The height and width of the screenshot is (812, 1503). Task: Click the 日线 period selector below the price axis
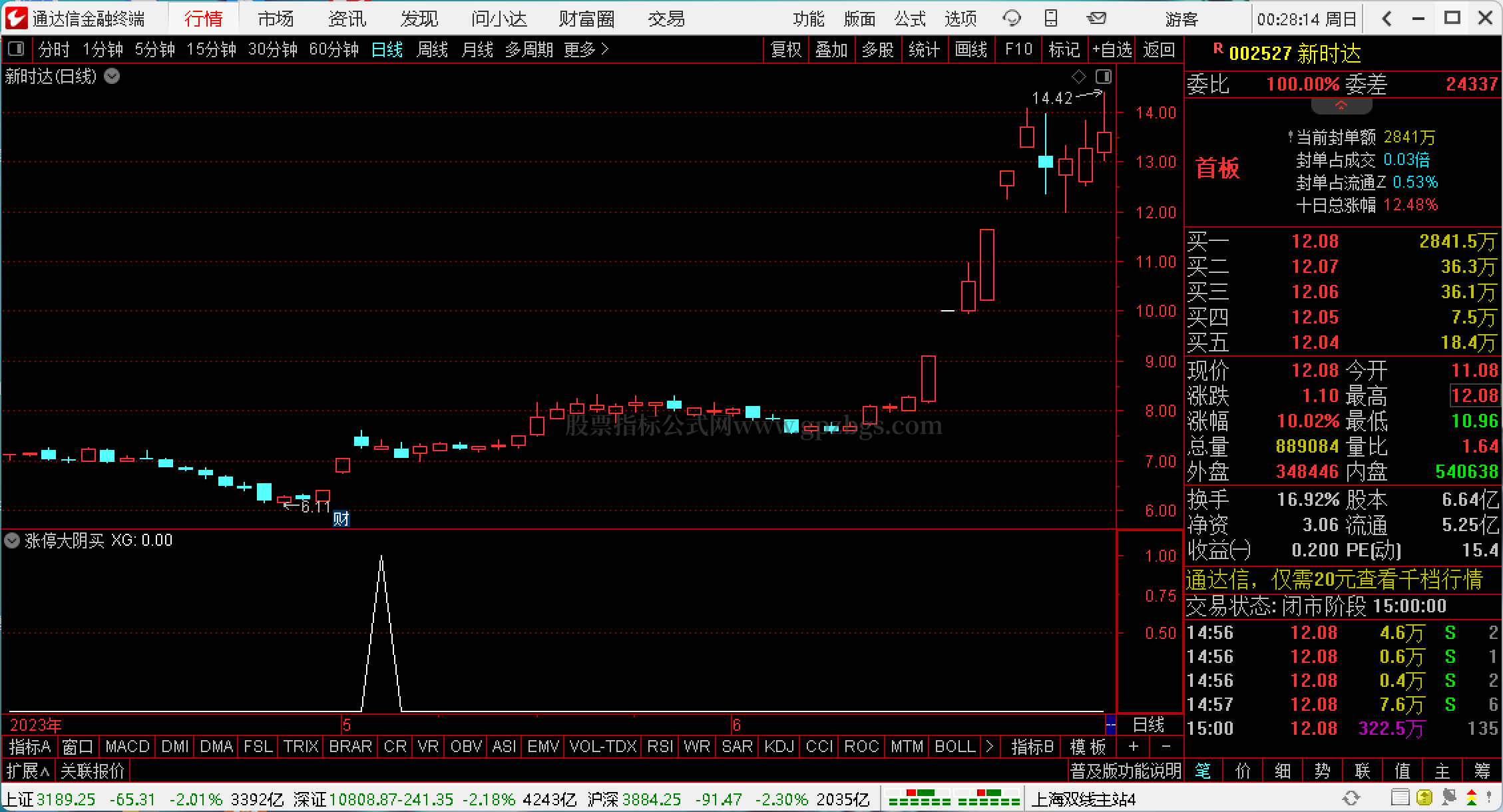coord(1149,724)
